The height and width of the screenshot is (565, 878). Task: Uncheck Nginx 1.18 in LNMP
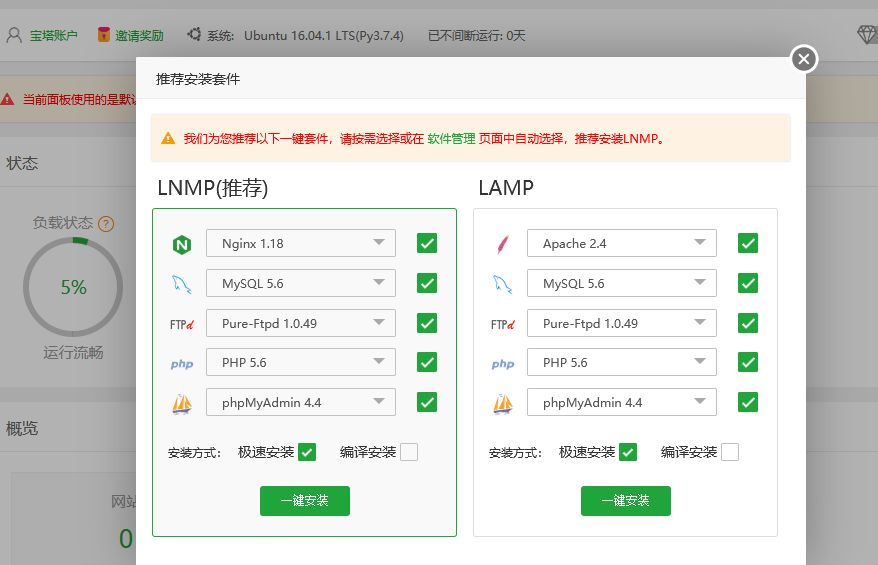click(x=427, y=244)
